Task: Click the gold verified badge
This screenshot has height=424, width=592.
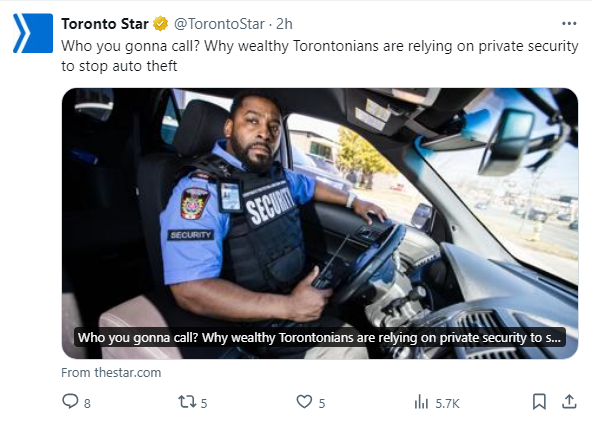Action: click(160, 24)
